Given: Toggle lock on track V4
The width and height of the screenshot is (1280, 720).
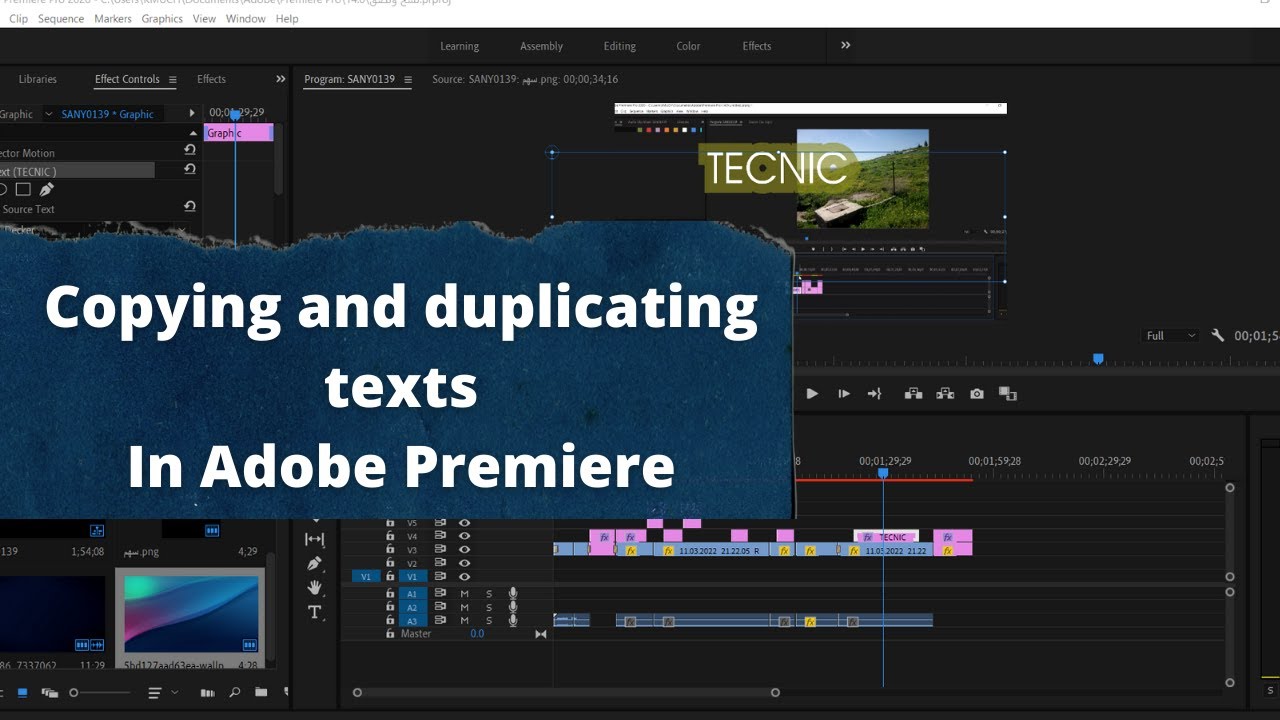Looking at the screenshot, I should 390,536.
